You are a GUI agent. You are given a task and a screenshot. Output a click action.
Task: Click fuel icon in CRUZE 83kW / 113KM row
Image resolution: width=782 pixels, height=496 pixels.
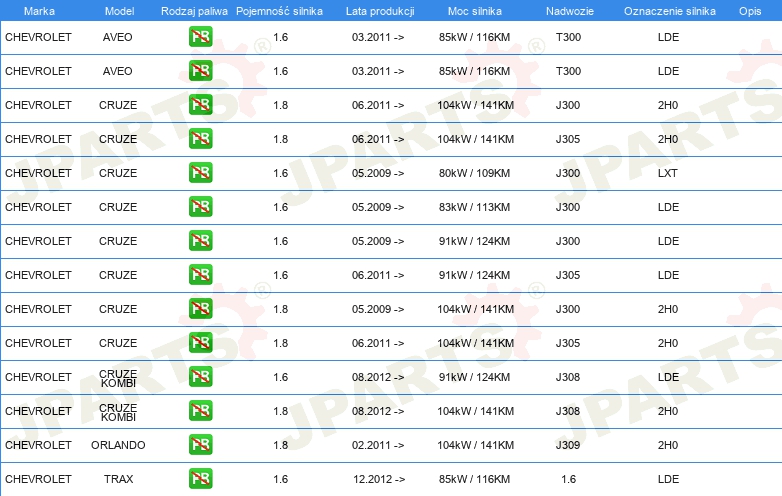coord(200,206)
